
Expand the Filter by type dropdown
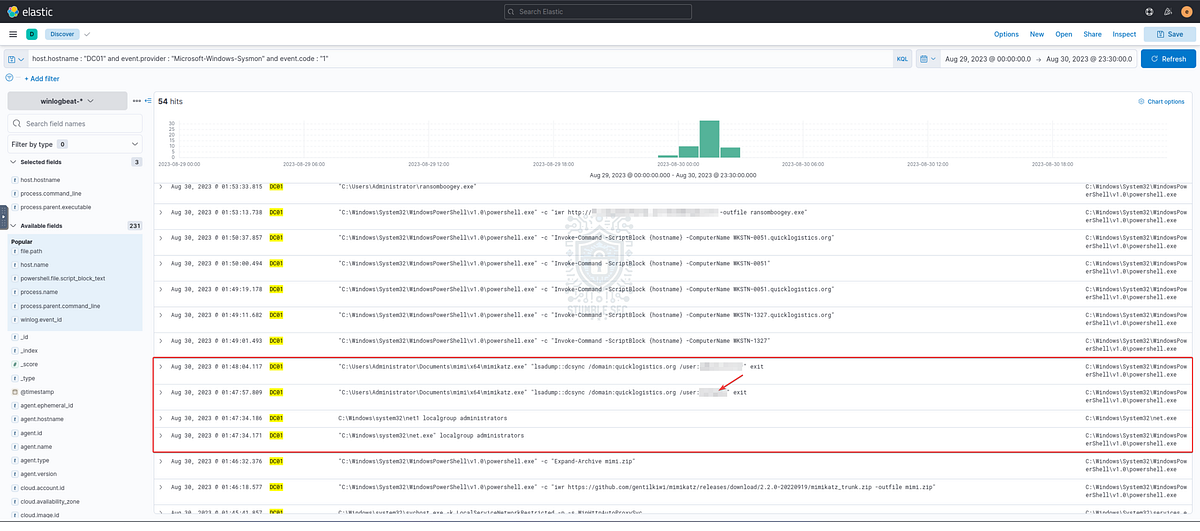coord(75,144)
